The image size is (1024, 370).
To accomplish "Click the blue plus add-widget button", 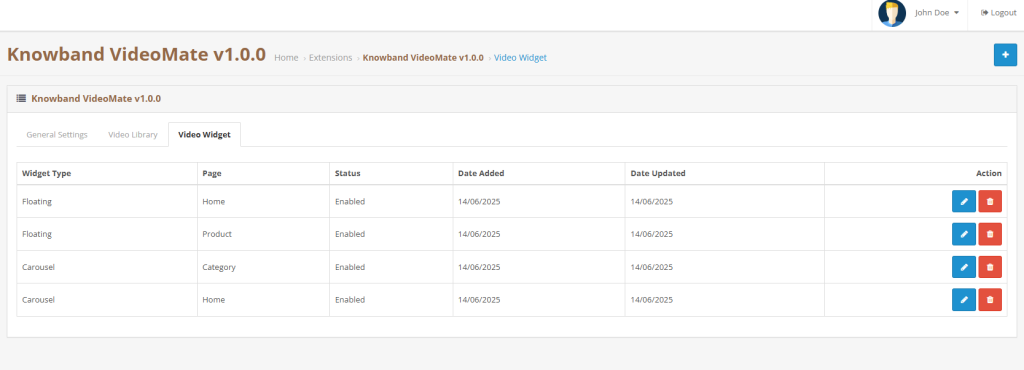I will click(1005, 55).
